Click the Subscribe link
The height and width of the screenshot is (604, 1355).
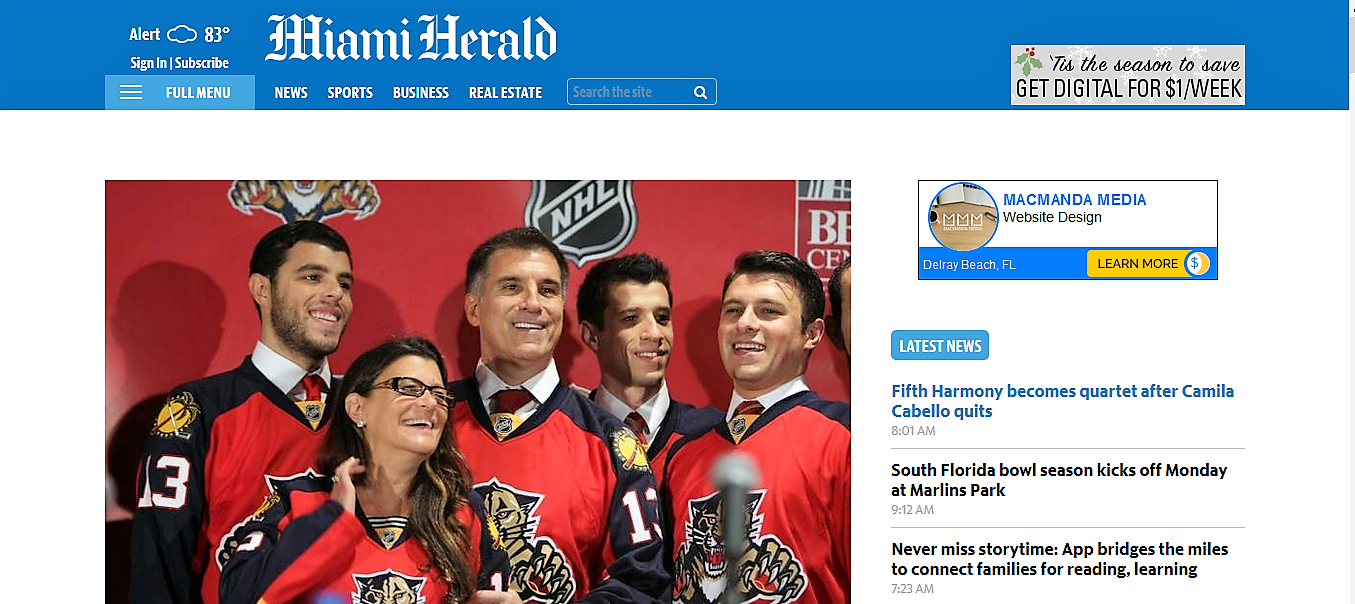[202, 63]
